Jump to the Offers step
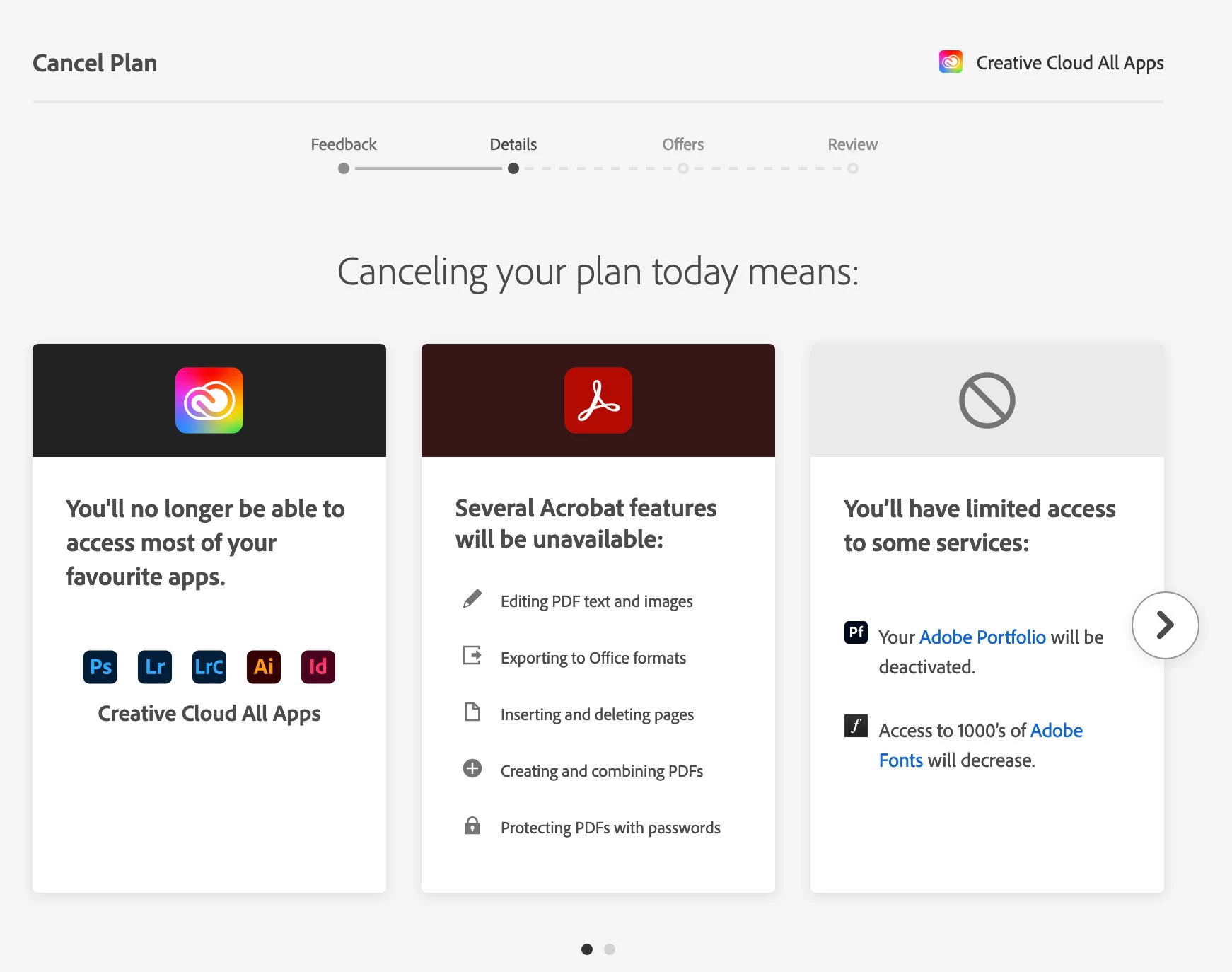1232x972 pixels. tap(683, 144)
